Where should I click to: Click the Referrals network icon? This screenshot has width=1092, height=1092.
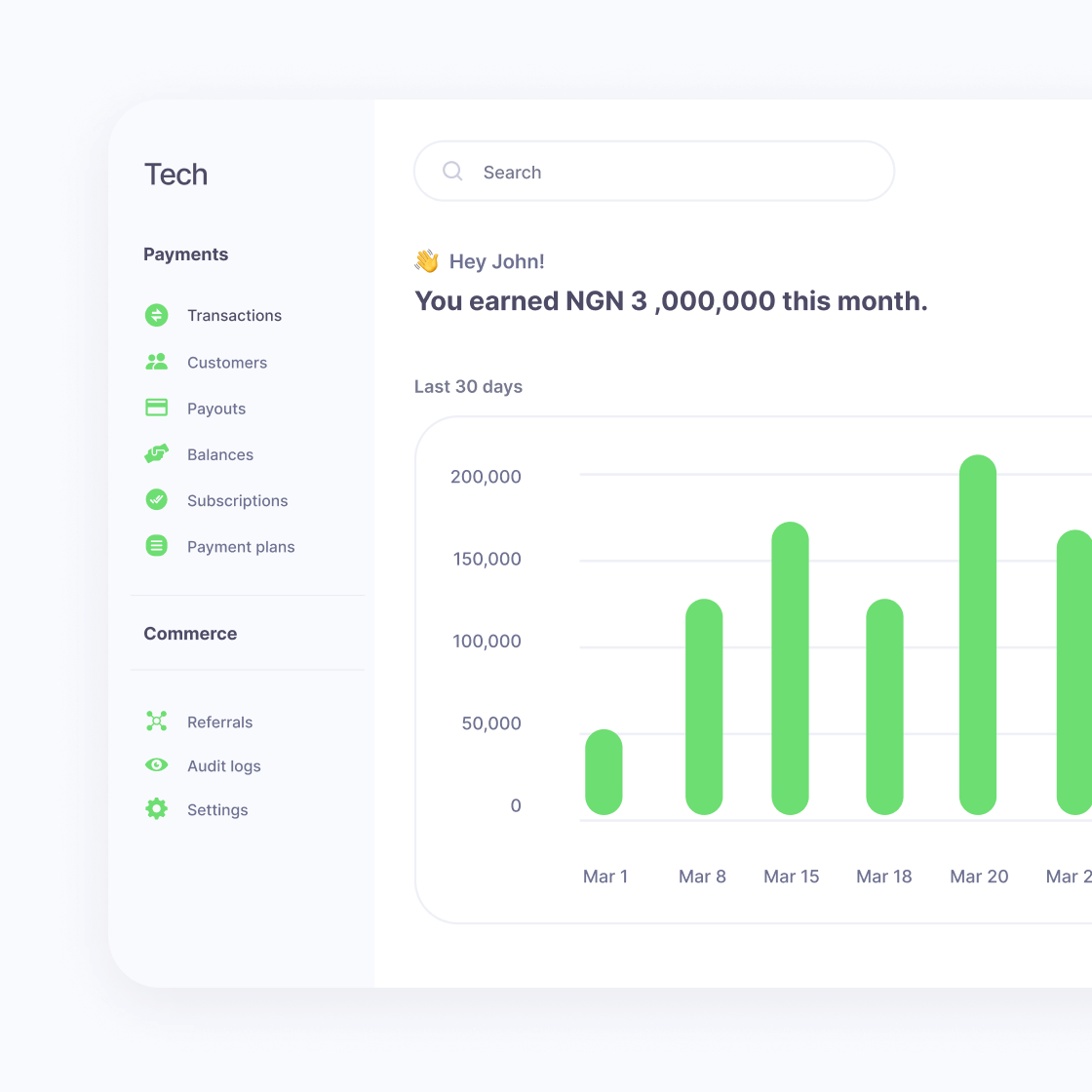(157, 721)
